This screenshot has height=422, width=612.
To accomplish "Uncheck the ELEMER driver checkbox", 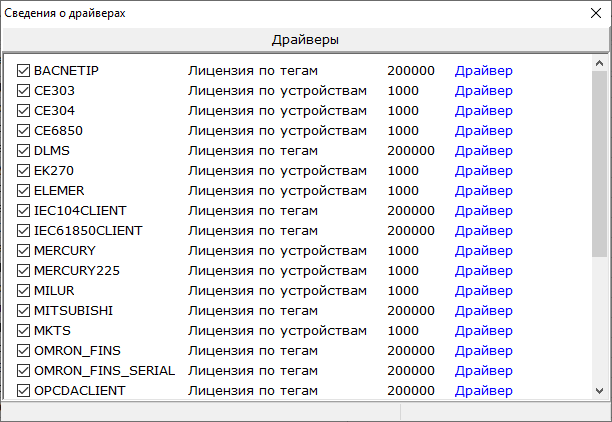I will (23, 191).
